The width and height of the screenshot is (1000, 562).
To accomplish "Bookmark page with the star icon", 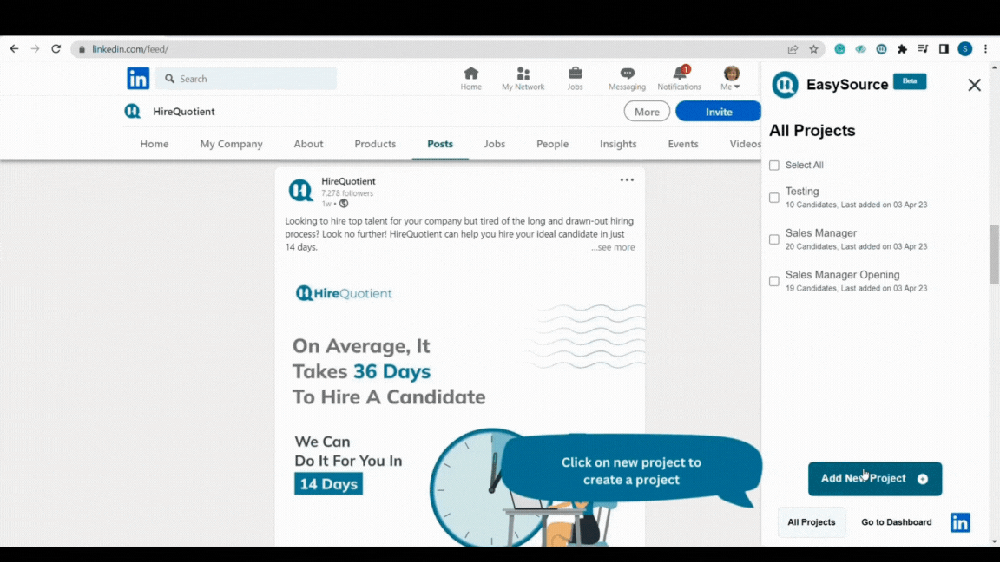I will [814, 49].
